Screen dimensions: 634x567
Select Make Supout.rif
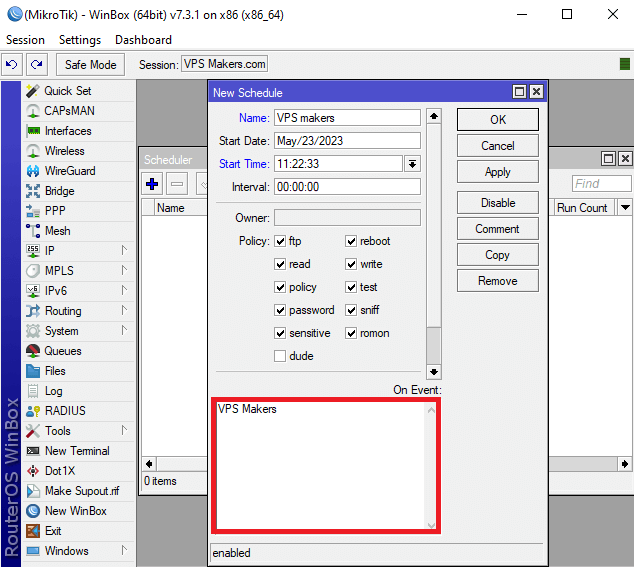(79, 491)
